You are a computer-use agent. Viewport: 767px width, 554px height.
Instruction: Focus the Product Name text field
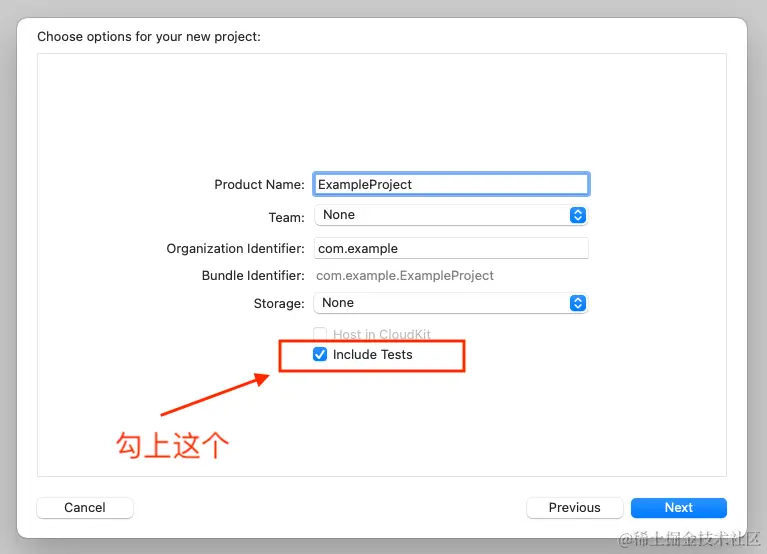coord(451,184)
